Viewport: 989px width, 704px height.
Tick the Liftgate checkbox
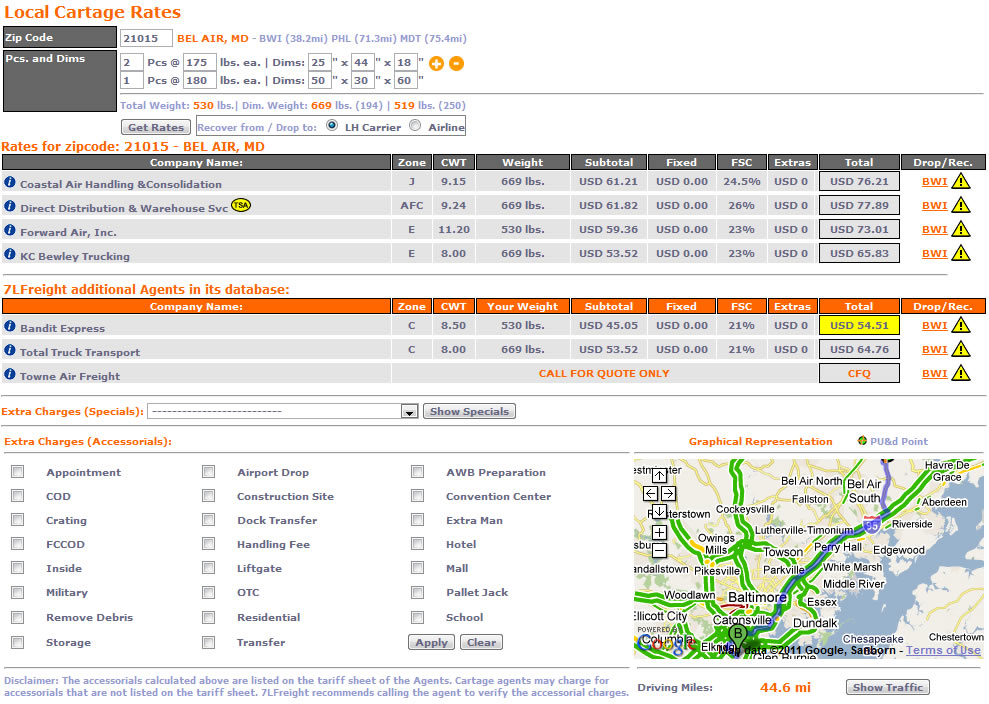tap(209, 568)
